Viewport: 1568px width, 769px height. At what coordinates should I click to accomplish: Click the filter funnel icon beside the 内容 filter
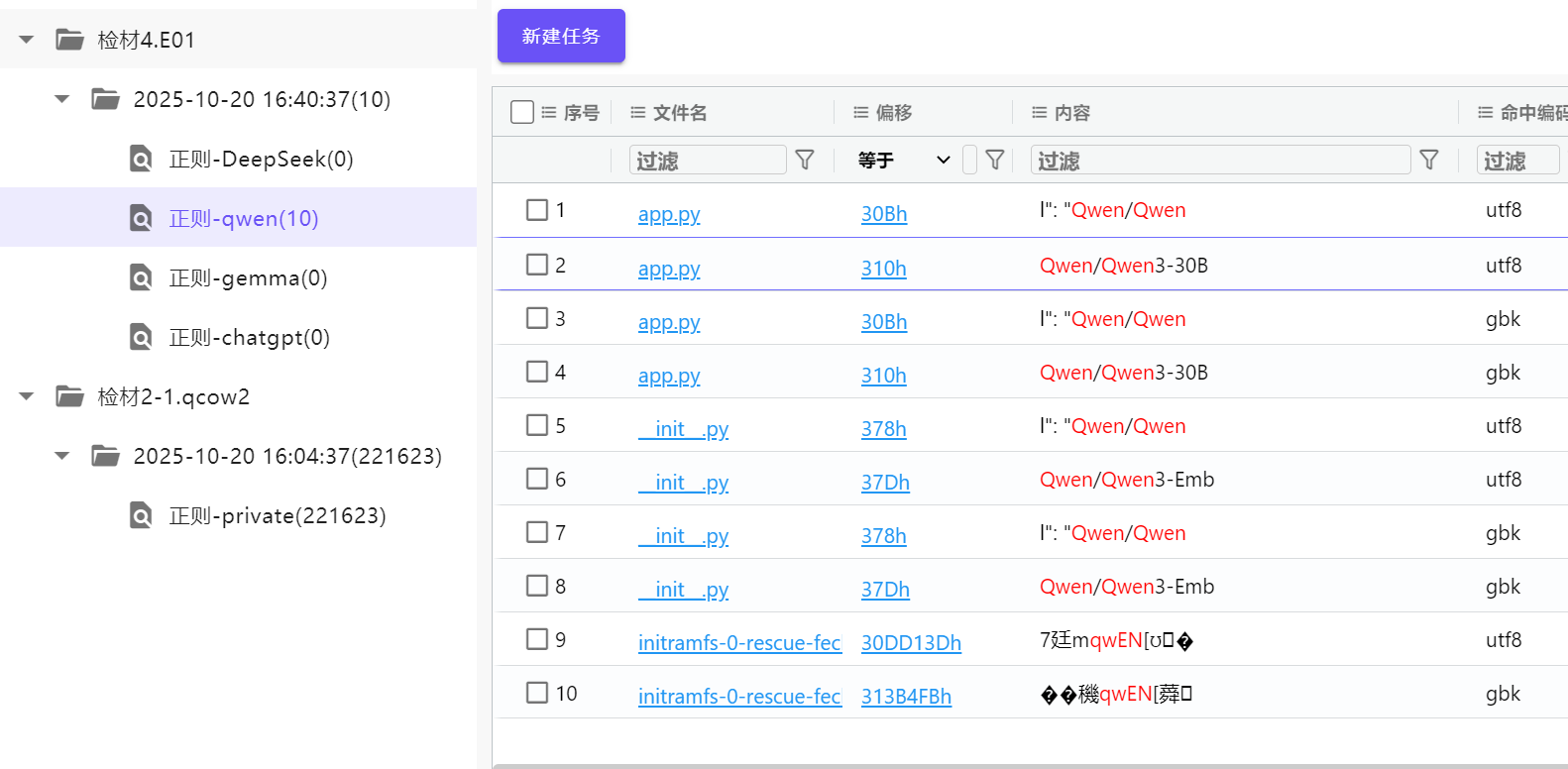point(1429,160)
